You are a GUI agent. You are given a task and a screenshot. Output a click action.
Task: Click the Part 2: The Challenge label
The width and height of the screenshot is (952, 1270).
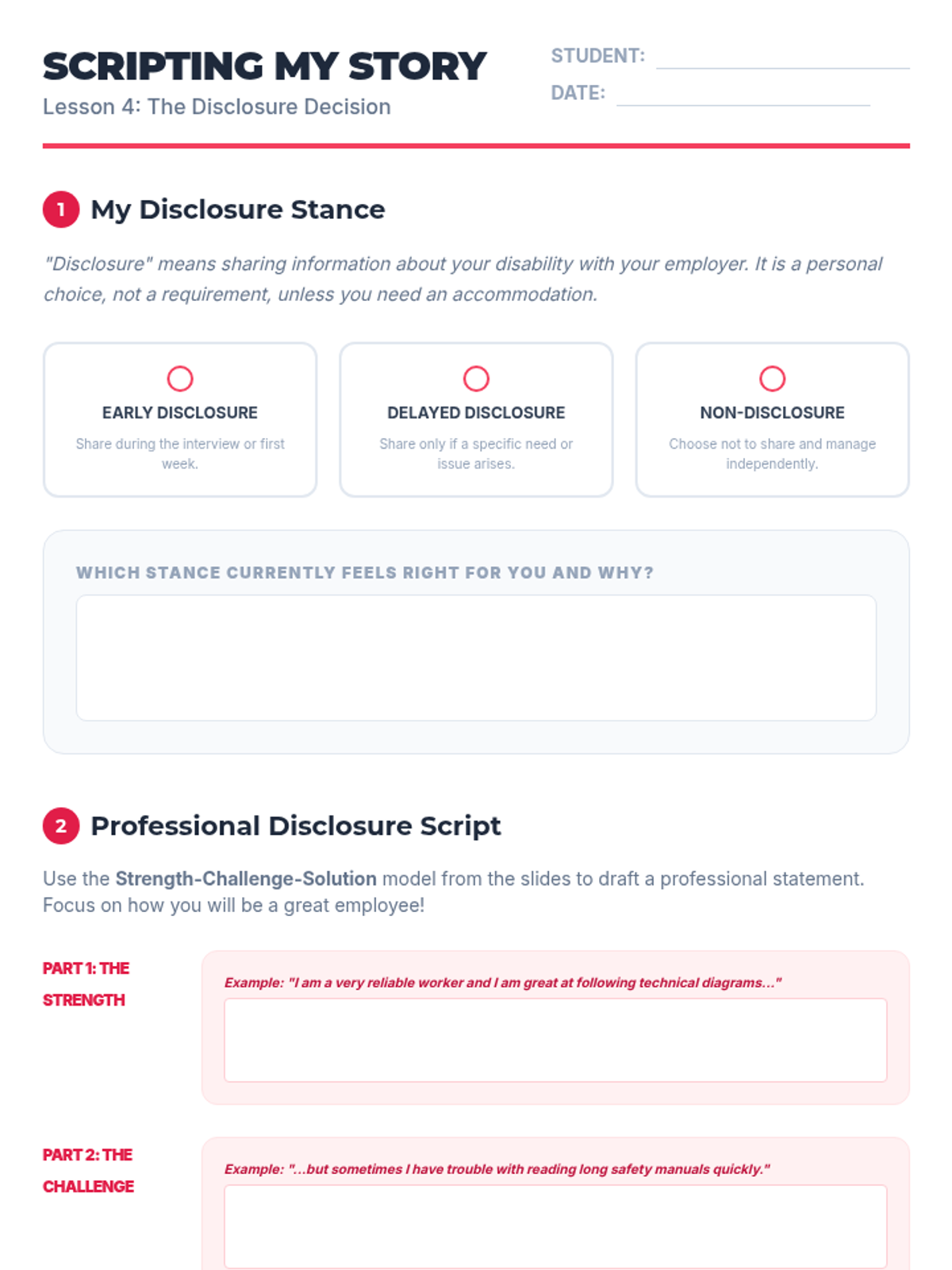click(x=88, y=1171)
